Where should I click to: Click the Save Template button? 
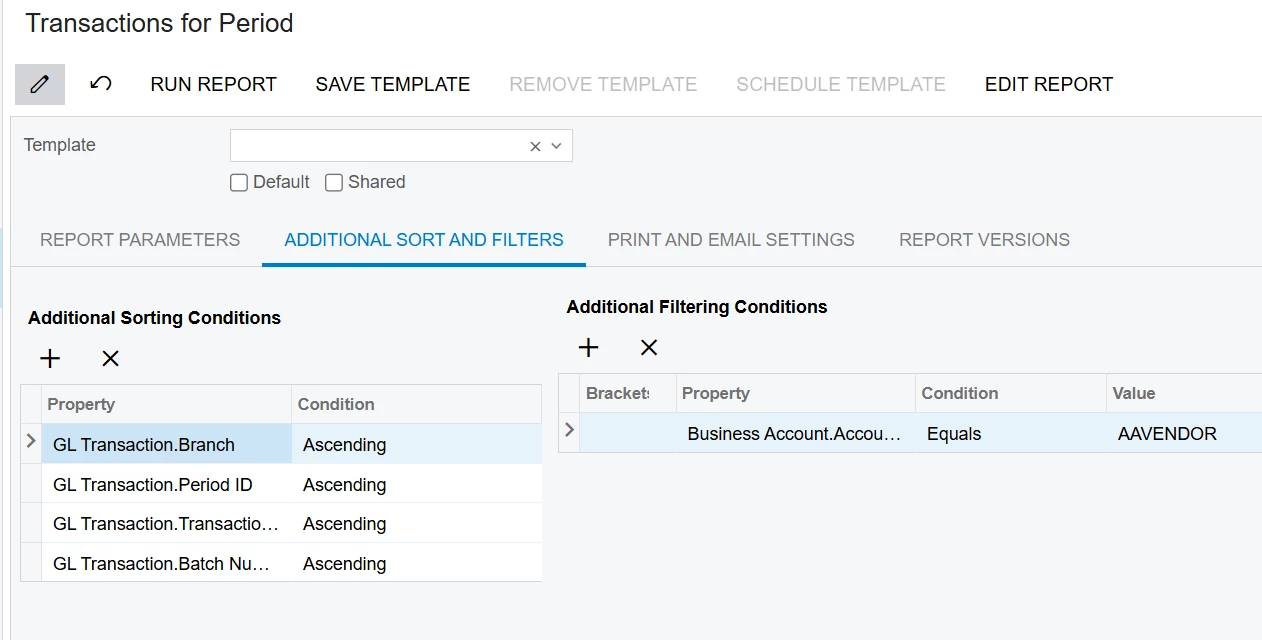(393, 85)
